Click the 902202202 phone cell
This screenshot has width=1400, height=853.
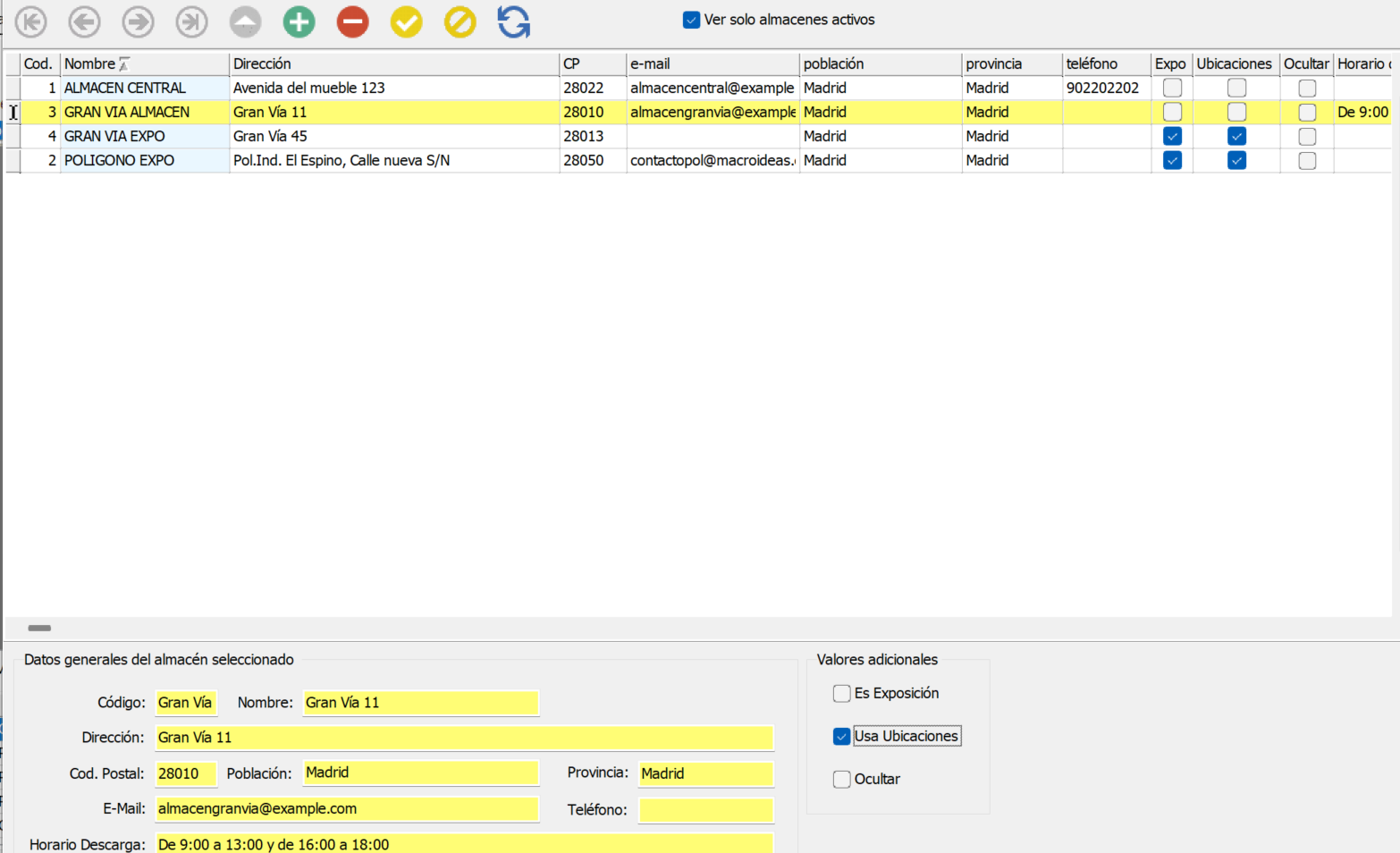1107,88
